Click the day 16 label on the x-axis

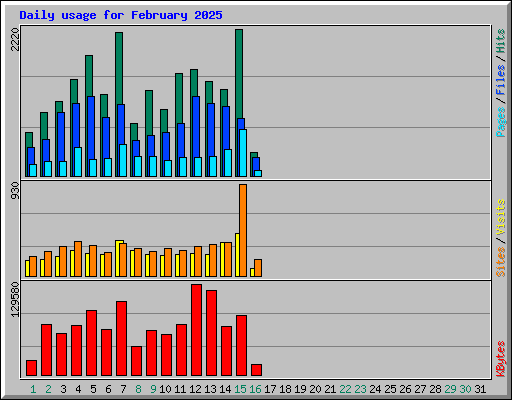[x=255, y=389]
